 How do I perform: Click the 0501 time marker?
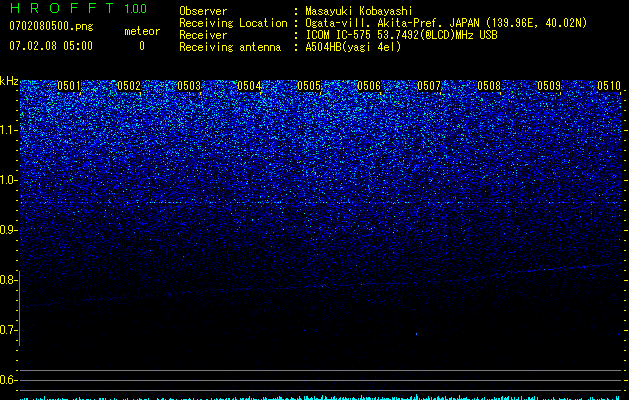69,86
